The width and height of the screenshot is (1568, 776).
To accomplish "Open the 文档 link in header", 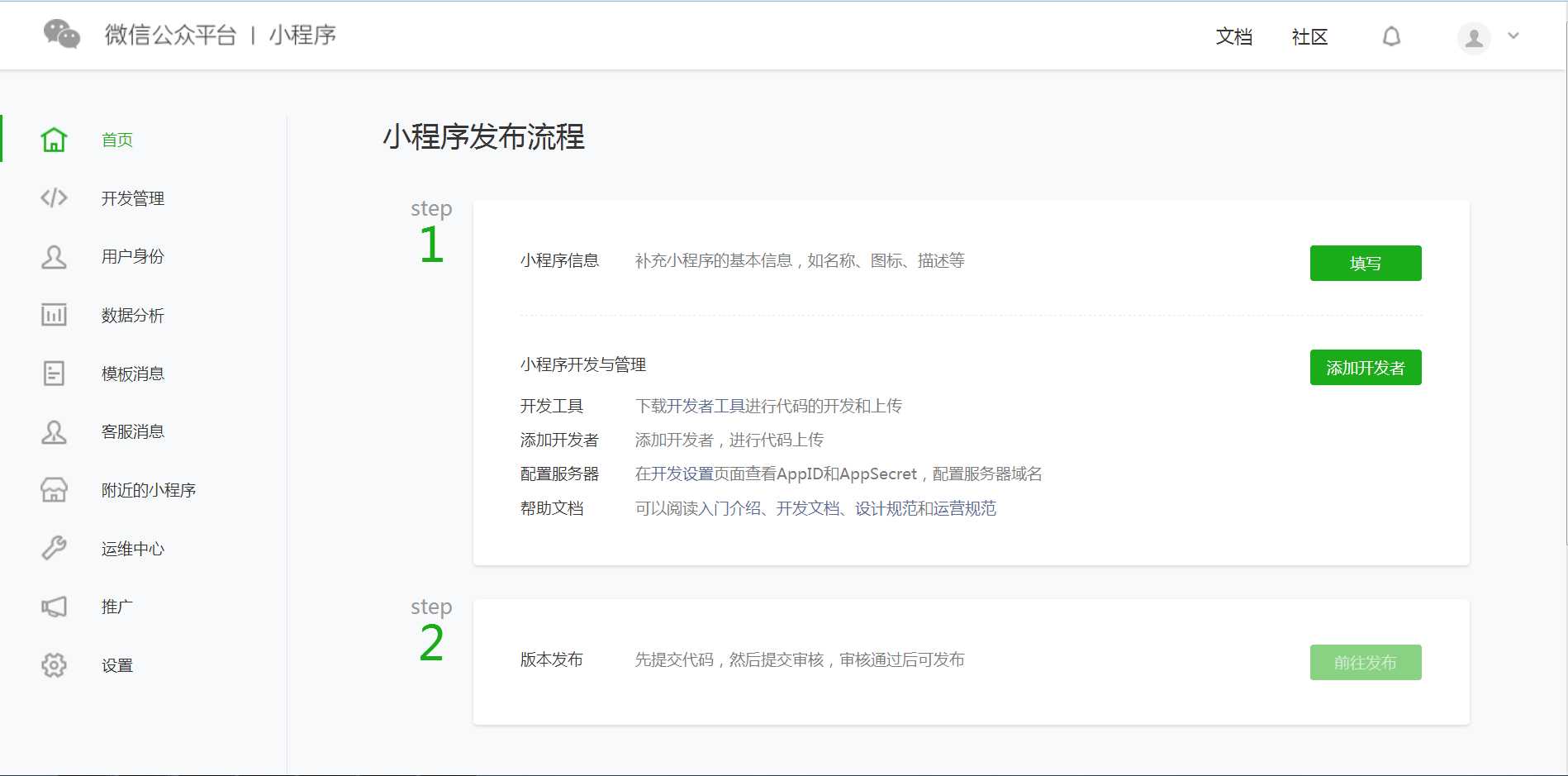I will (1234, 36).
